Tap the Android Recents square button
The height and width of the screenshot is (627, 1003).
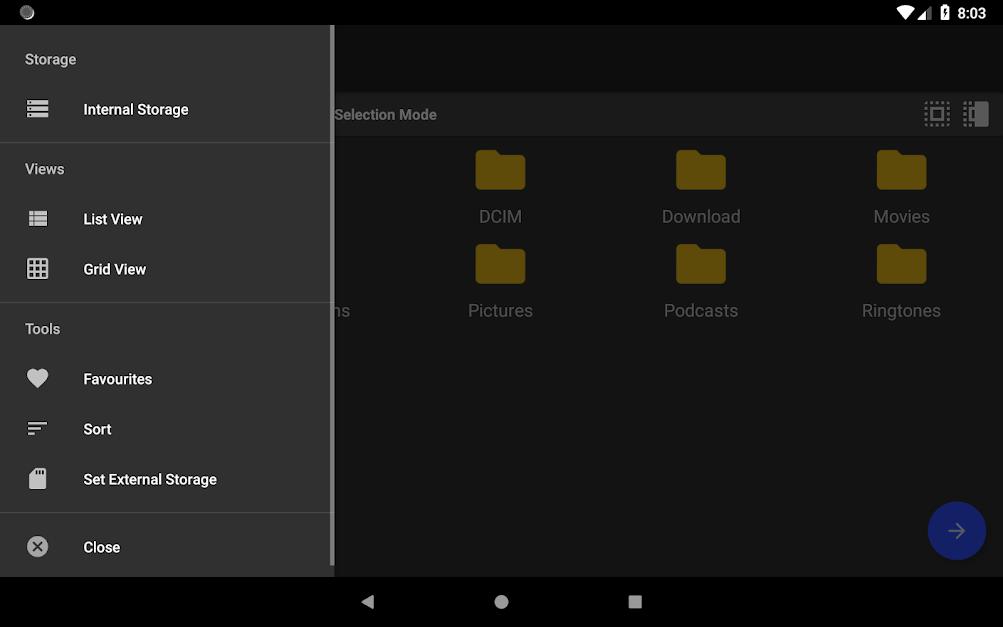click(x=635, y=601)
